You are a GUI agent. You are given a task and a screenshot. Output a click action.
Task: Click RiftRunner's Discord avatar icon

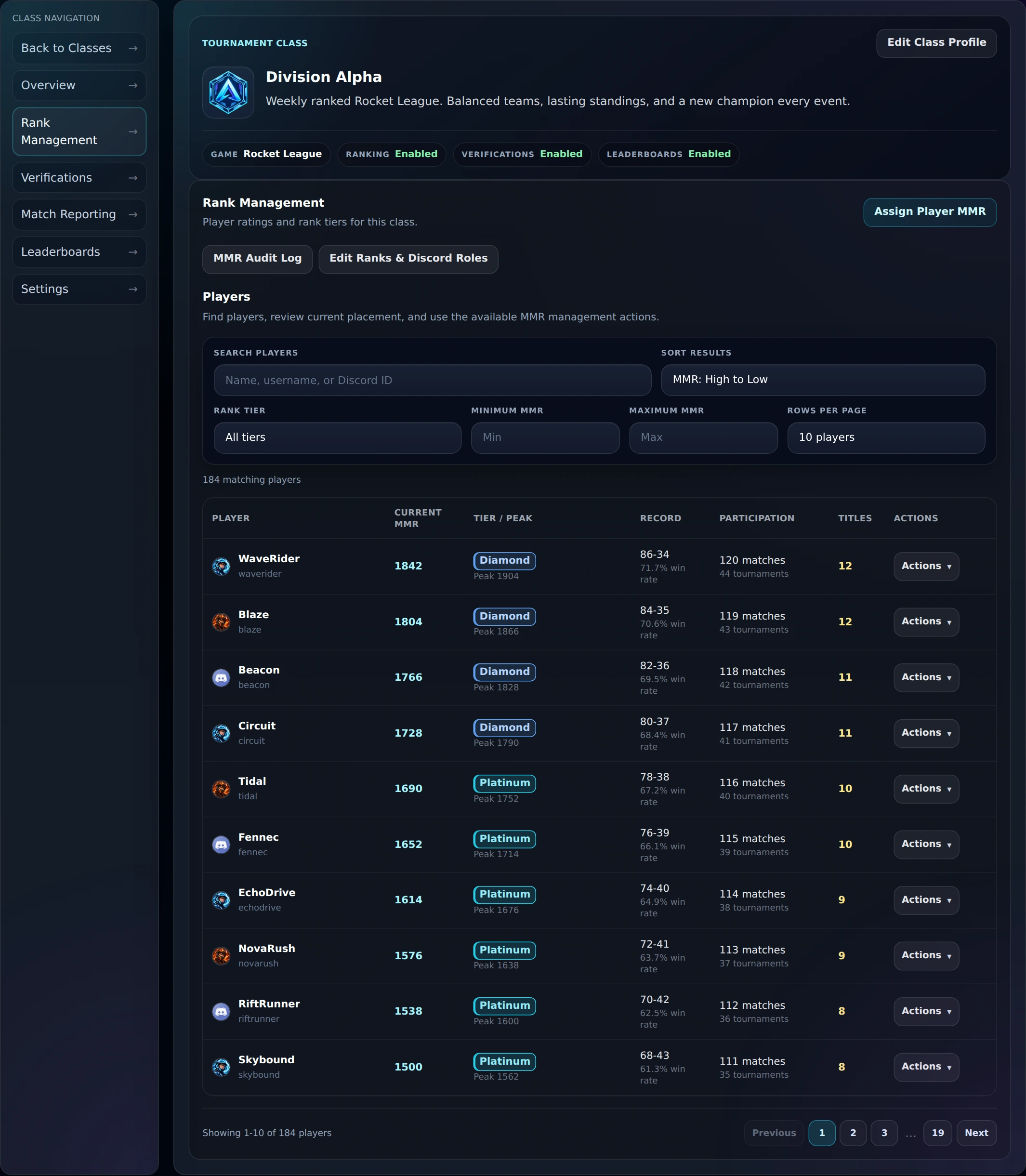(x=221, y=1011)
